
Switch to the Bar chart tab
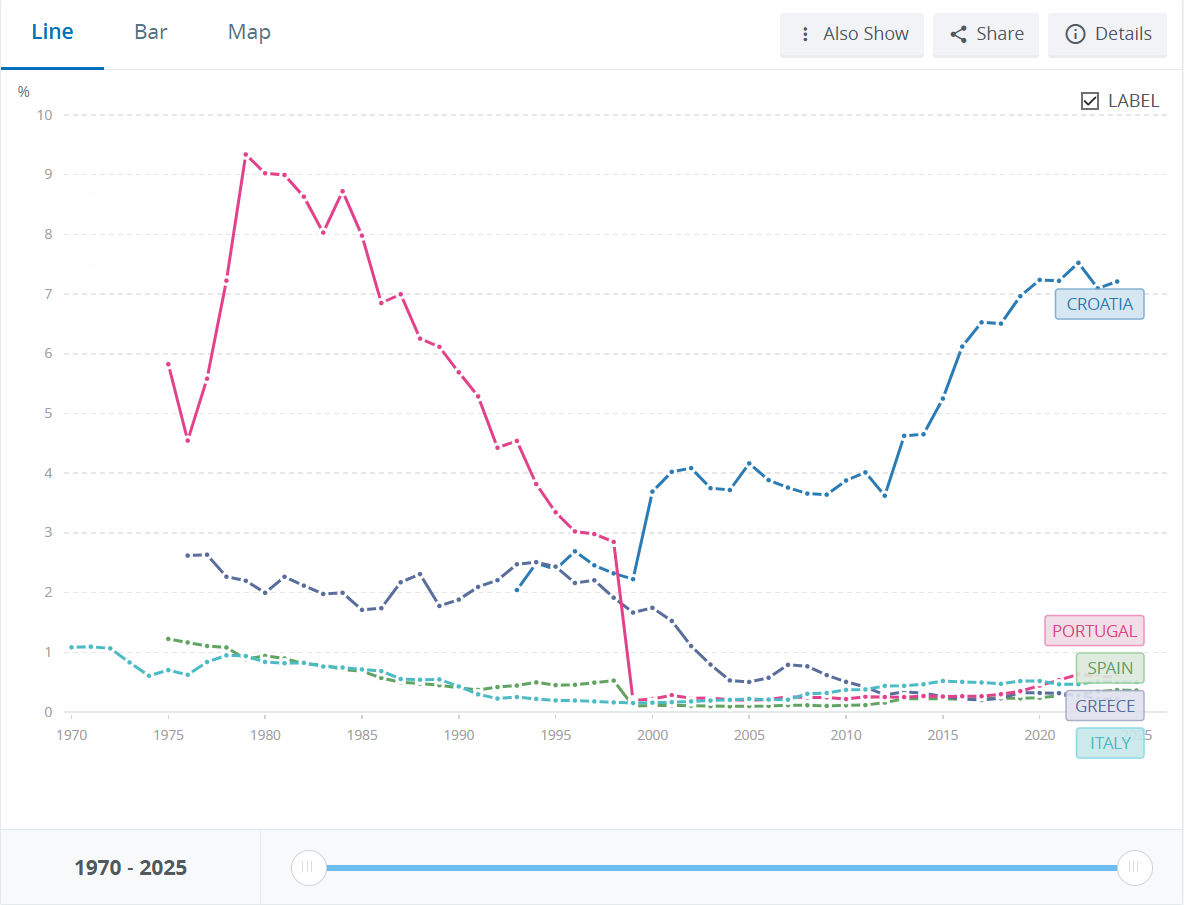pyautogui.click(x=151, y=32)
